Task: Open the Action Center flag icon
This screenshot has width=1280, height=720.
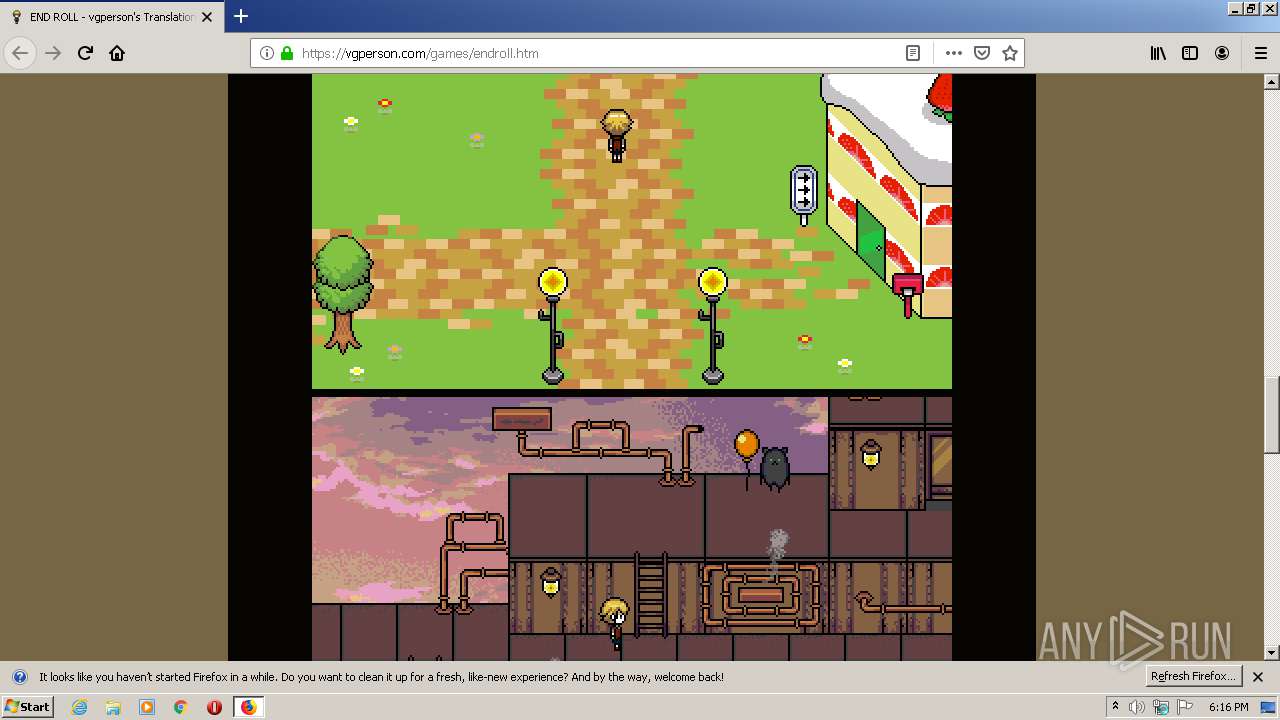Action: pos(1183,707)
